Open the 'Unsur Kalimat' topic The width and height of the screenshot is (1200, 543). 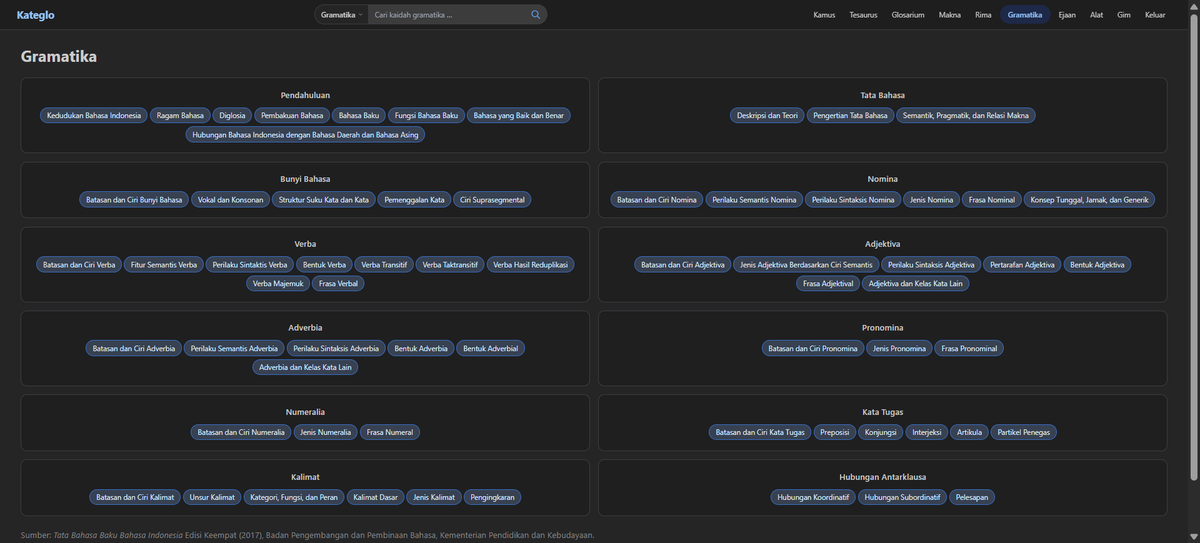point(212,498)
